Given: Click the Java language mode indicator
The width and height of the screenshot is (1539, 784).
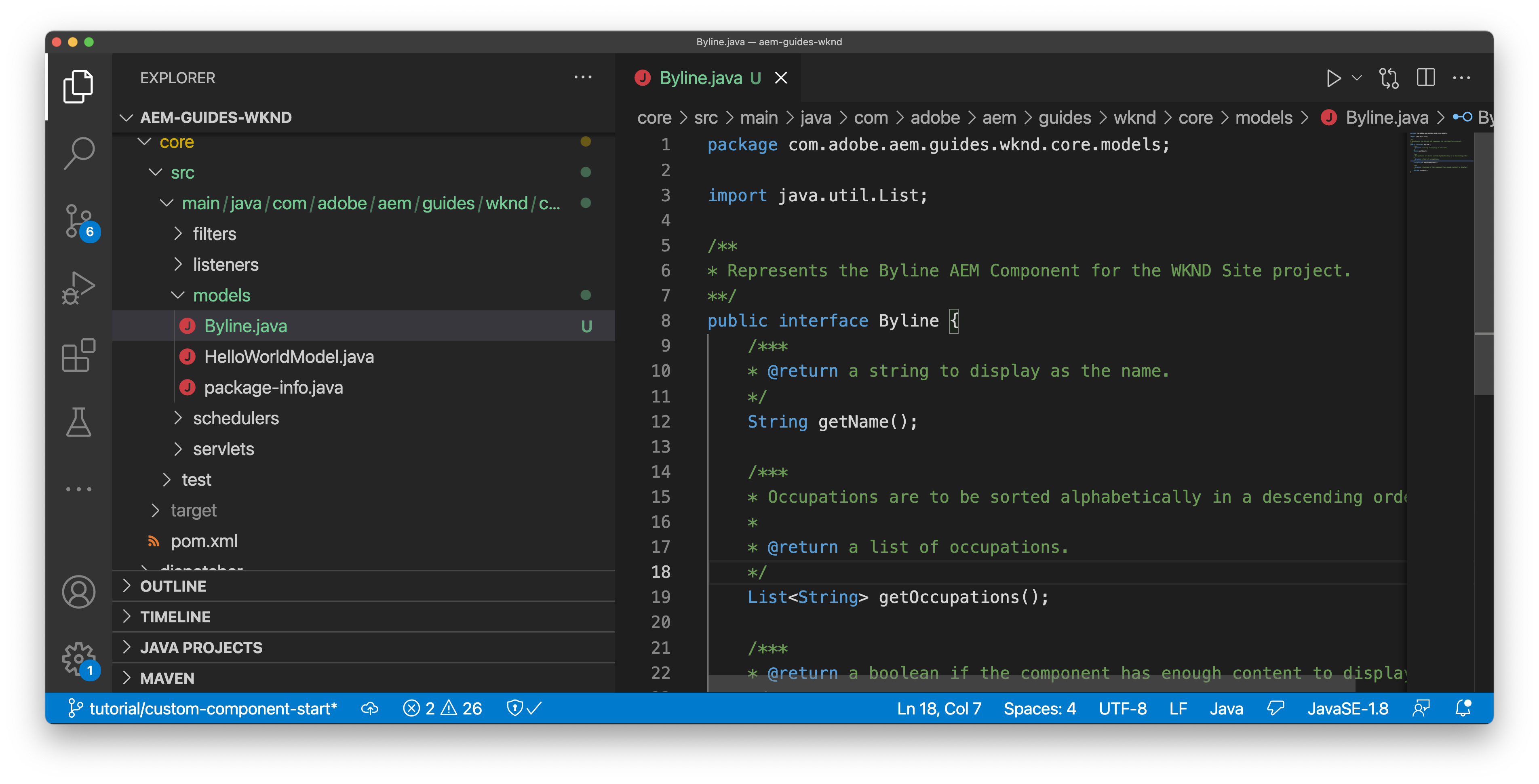Looking at the screenshot, I should (x=1226, y=708).
